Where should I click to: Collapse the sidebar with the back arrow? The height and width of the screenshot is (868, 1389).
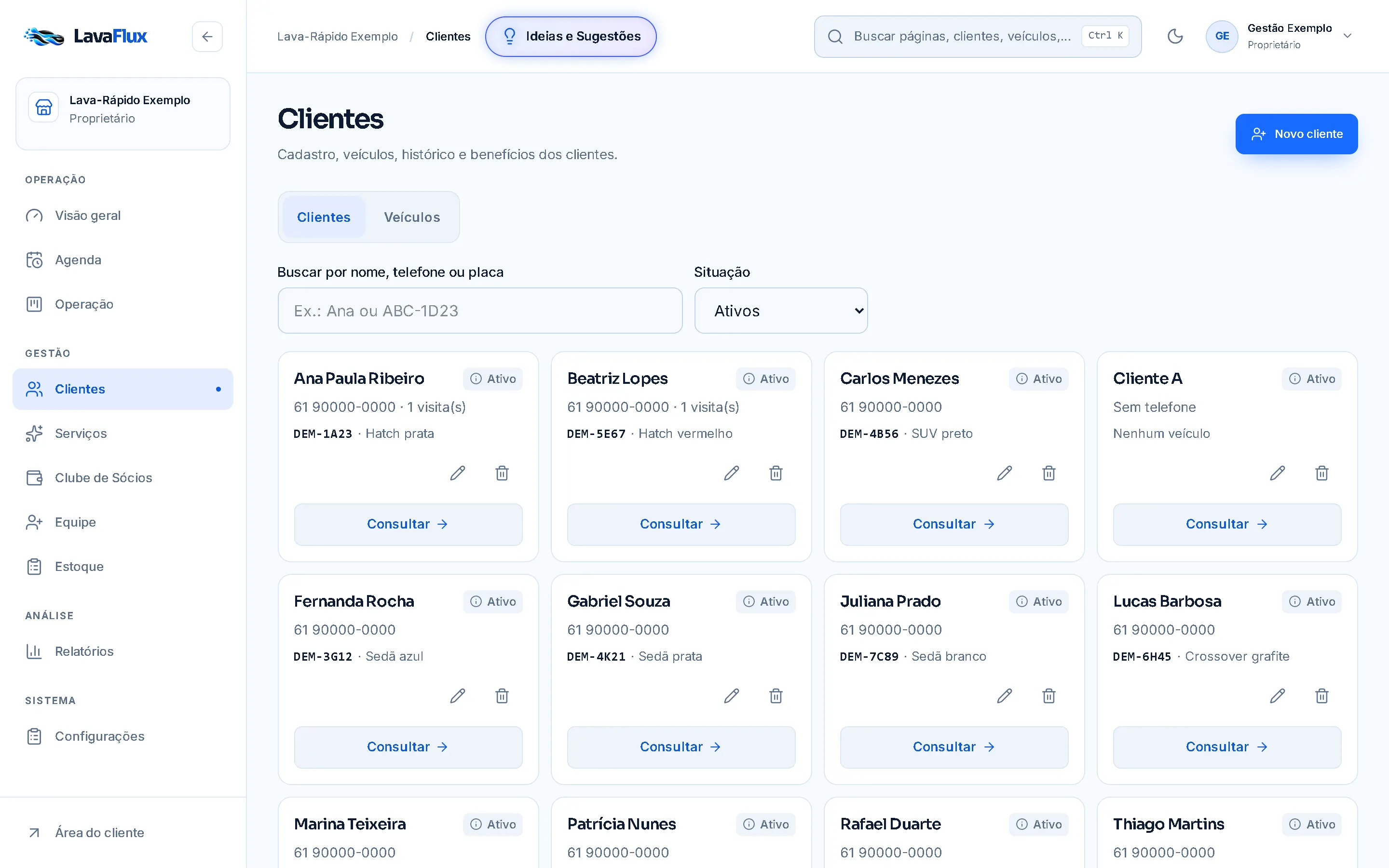tap(207, 37)
